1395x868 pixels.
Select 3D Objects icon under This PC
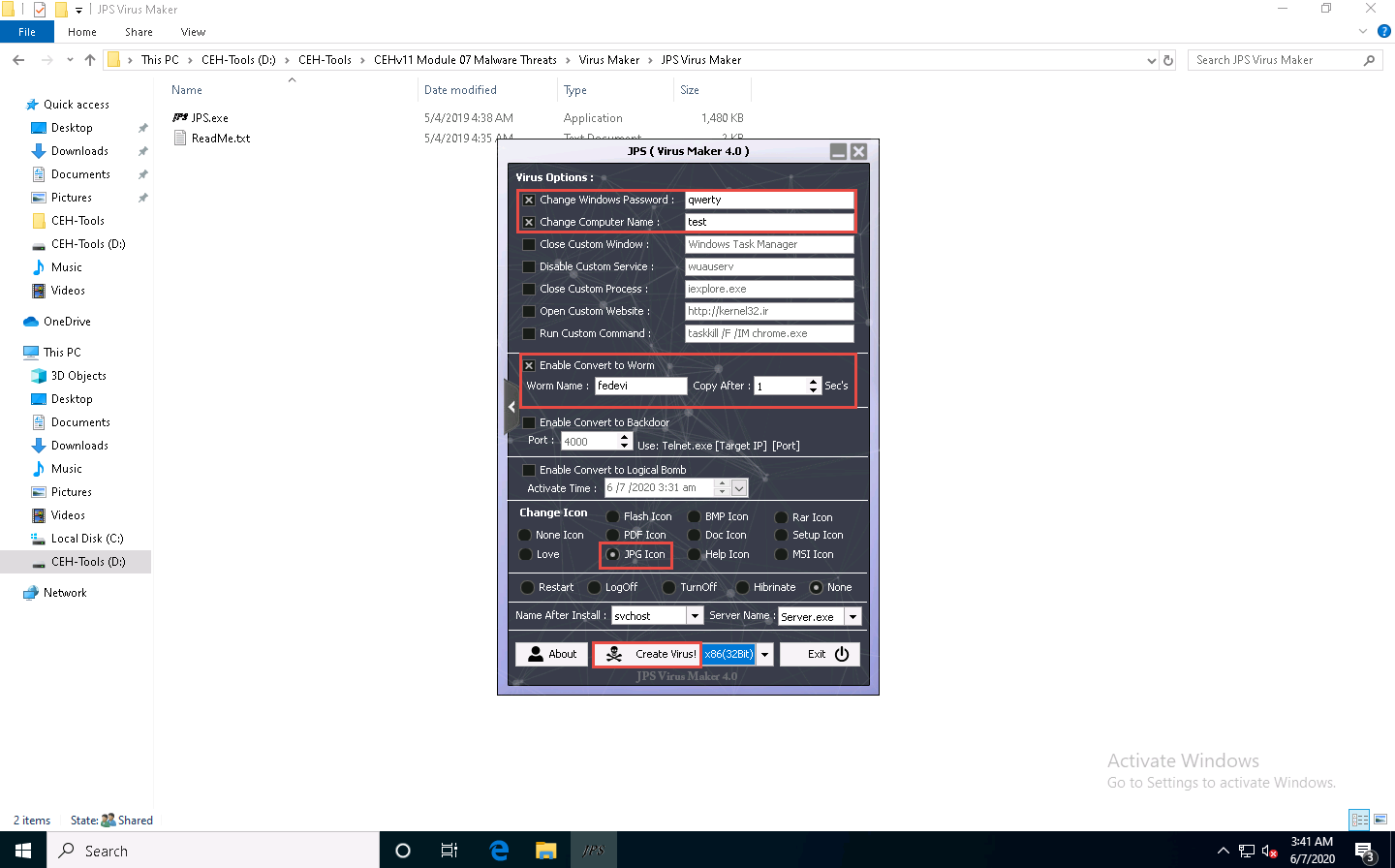[39, 376]
